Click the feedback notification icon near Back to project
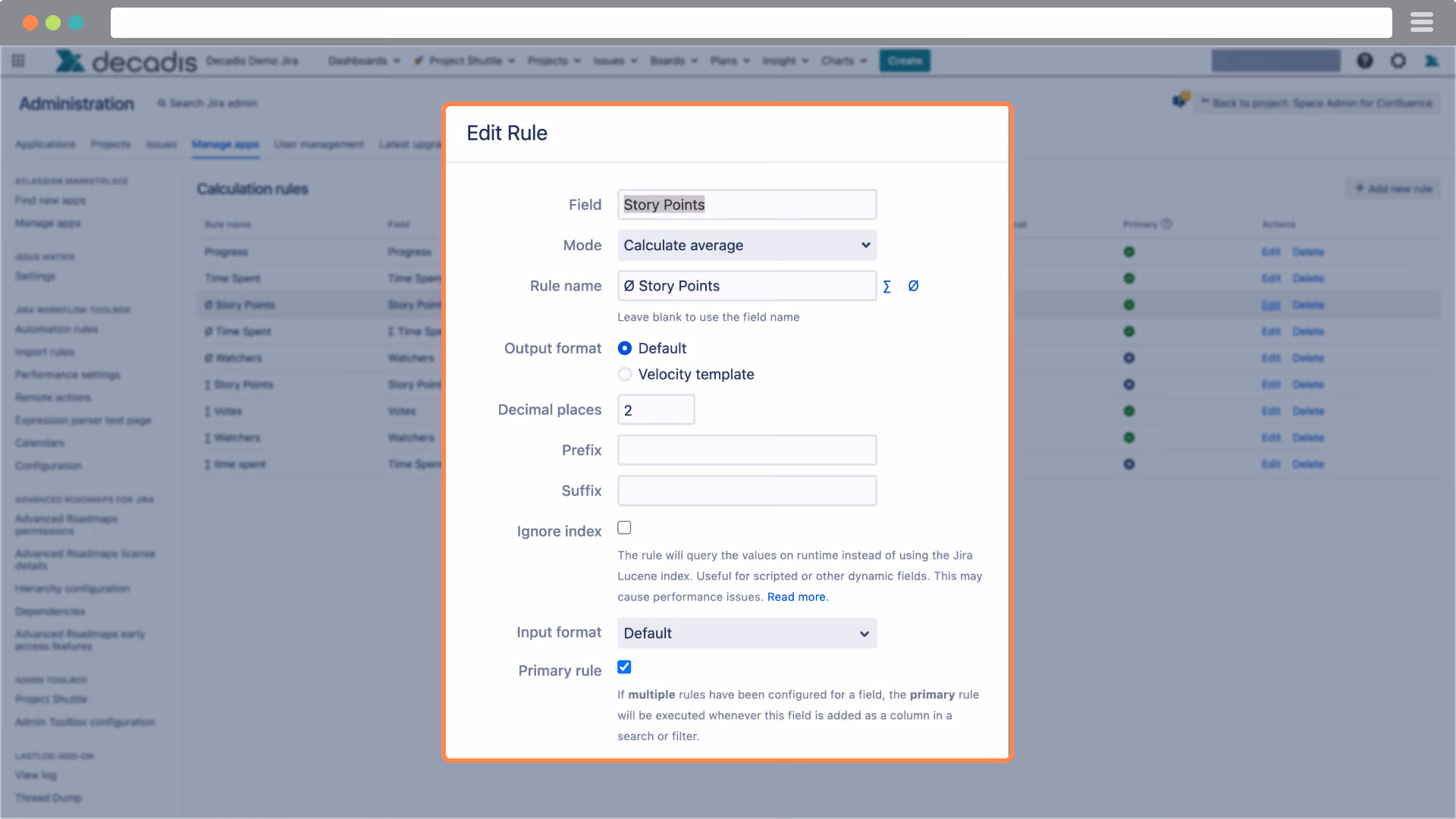The height and width of the screenshot is (819, 1456). click(1181, 100)
